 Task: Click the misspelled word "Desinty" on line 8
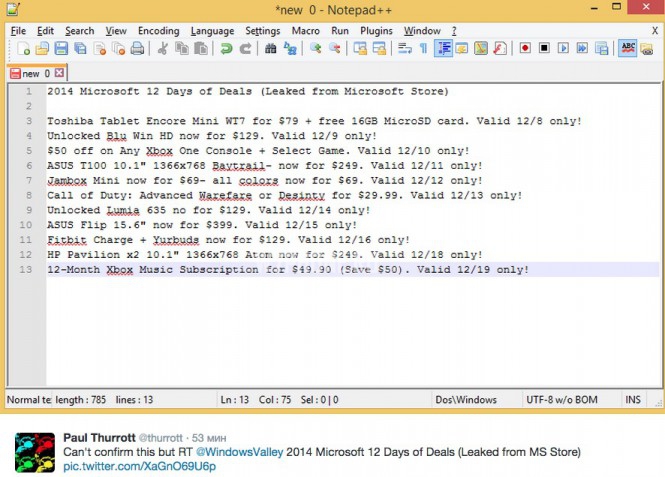point(302,195)
